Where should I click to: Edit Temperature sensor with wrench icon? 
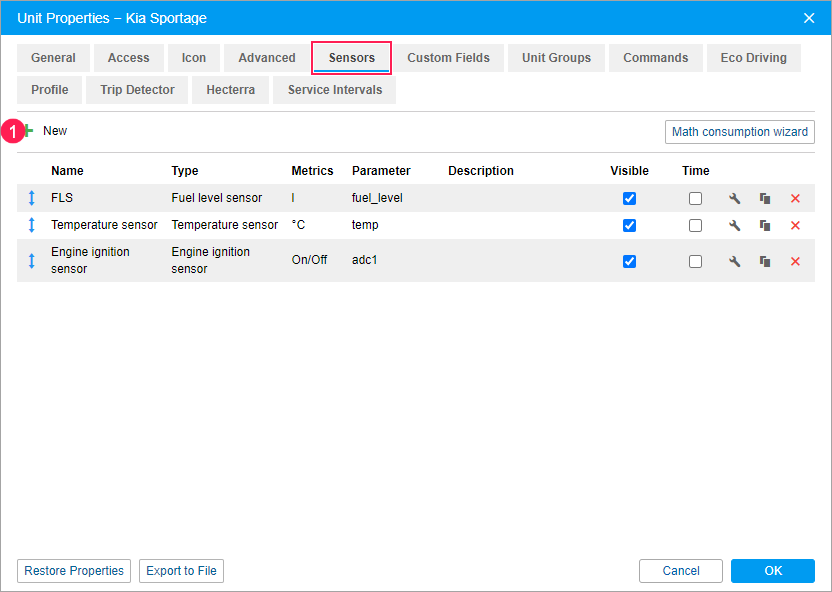click(735, 226)
